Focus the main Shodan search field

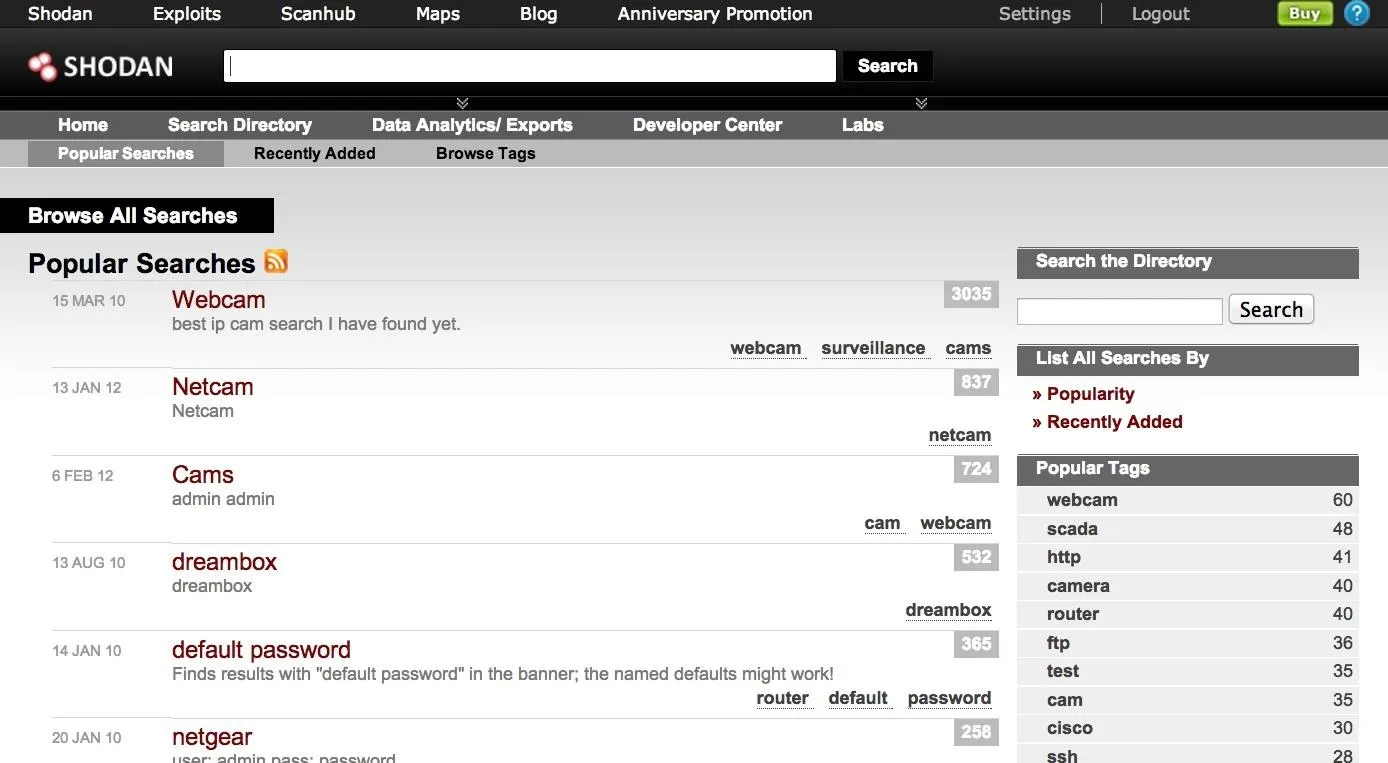click(530, 66)
